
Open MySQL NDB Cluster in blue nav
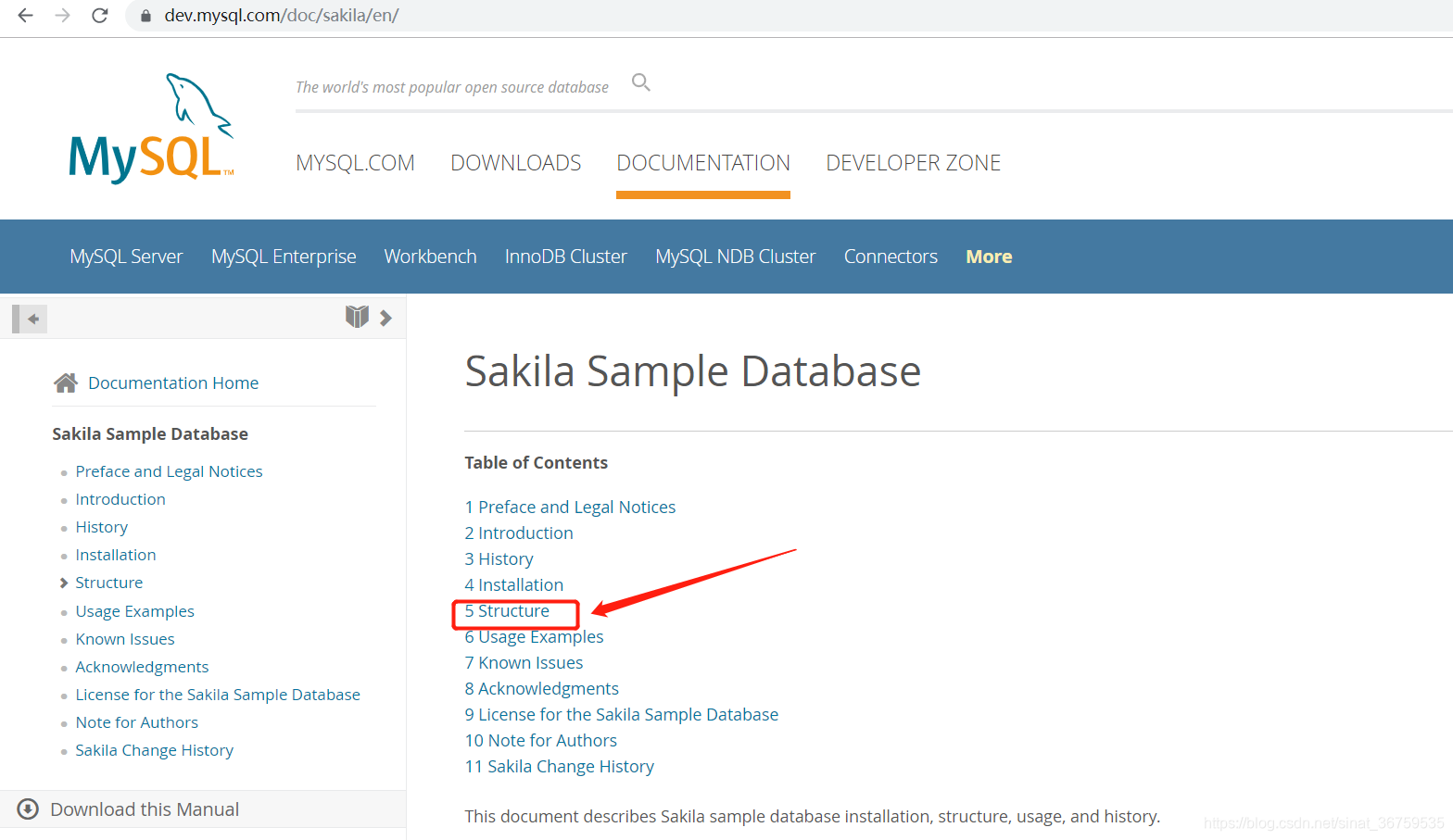(x=736, y=257)
